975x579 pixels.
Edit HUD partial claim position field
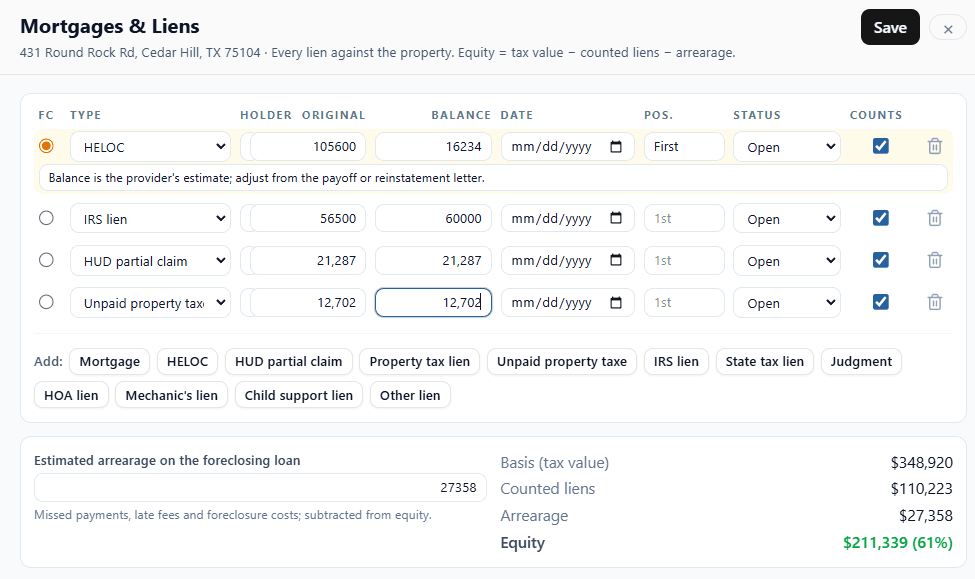pyautogui.click(x=684, y=261)
